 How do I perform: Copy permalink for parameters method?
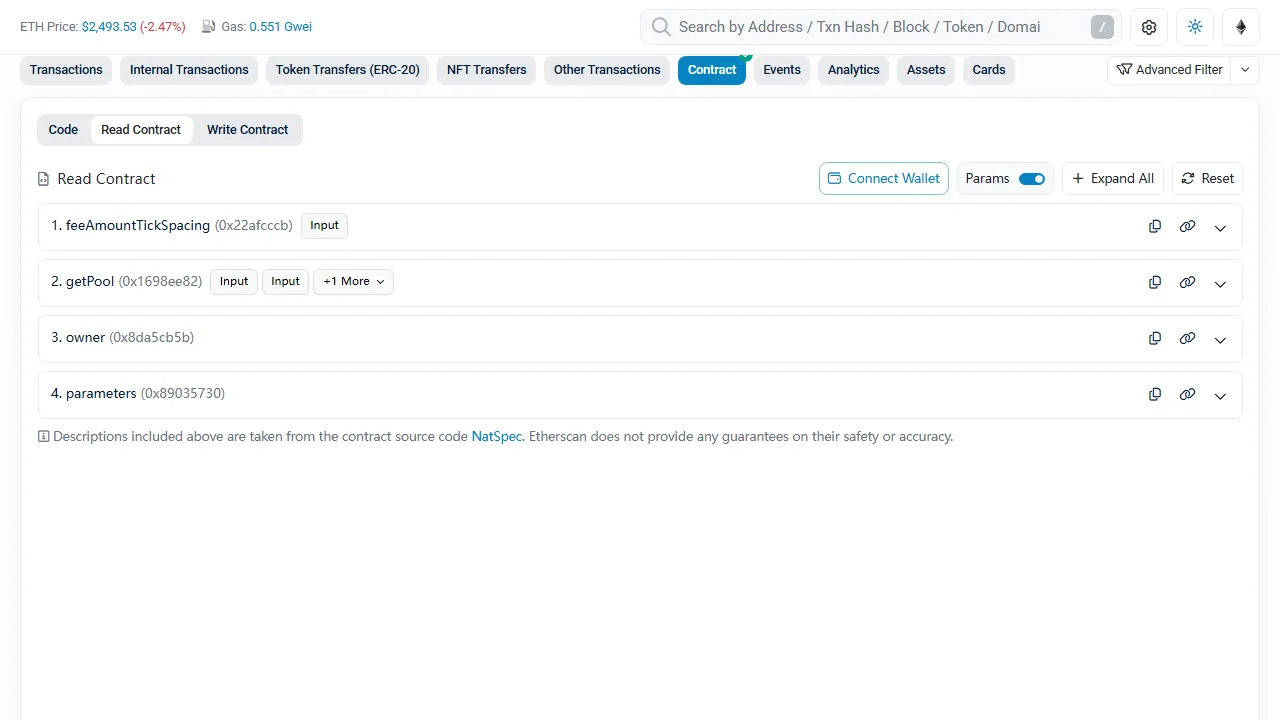coord(1187,394)
